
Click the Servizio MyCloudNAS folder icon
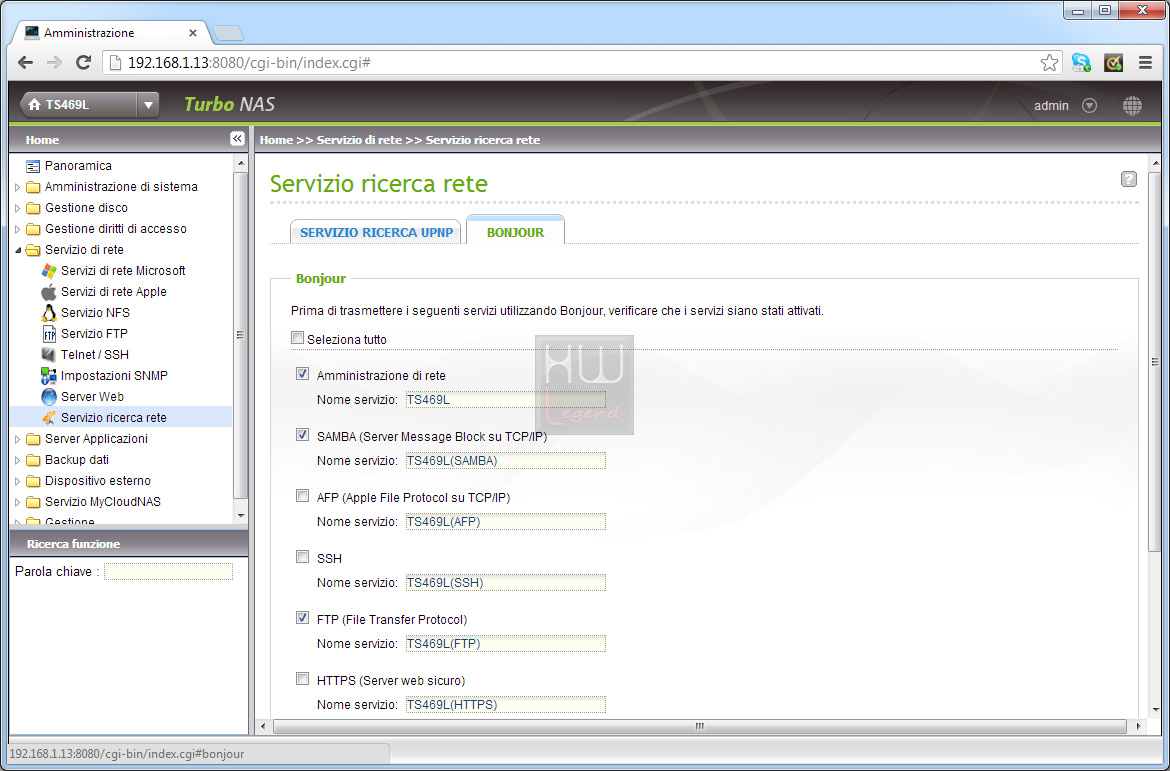click(x=33, y=502)
